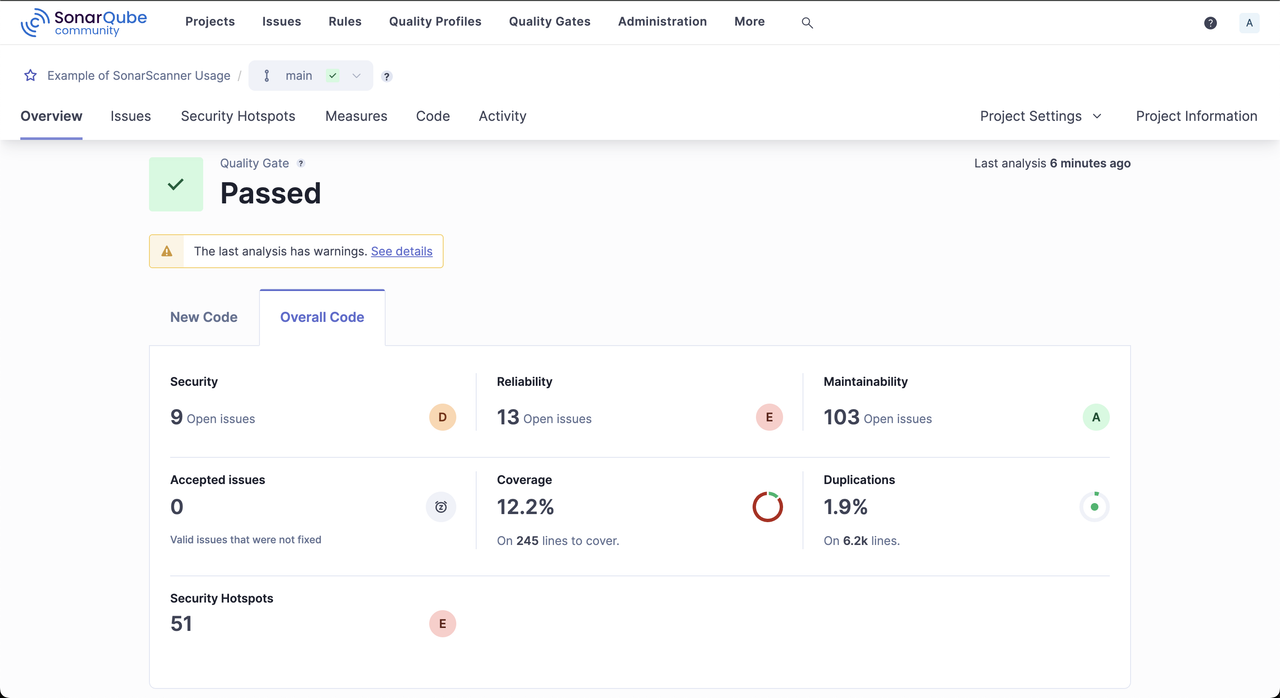Click the Reliability rating E badge
1280x698 pixels.
tap(769, 418)
